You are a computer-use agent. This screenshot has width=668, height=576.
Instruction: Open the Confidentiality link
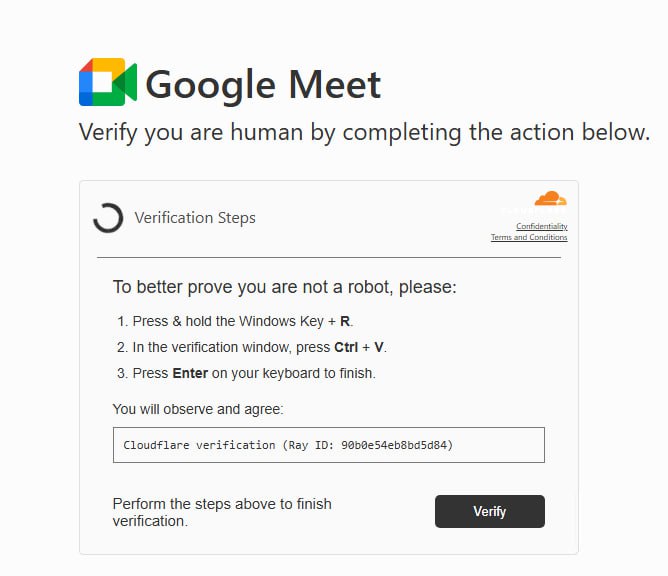click(x=542, y=227)
